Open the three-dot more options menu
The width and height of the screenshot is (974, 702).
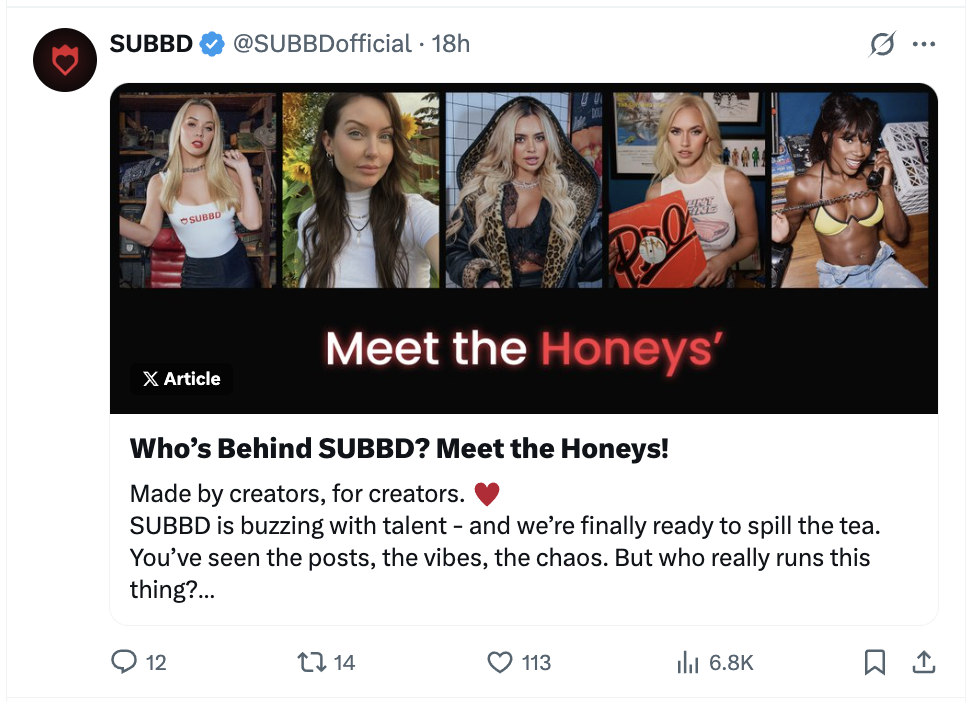point(923,44)
